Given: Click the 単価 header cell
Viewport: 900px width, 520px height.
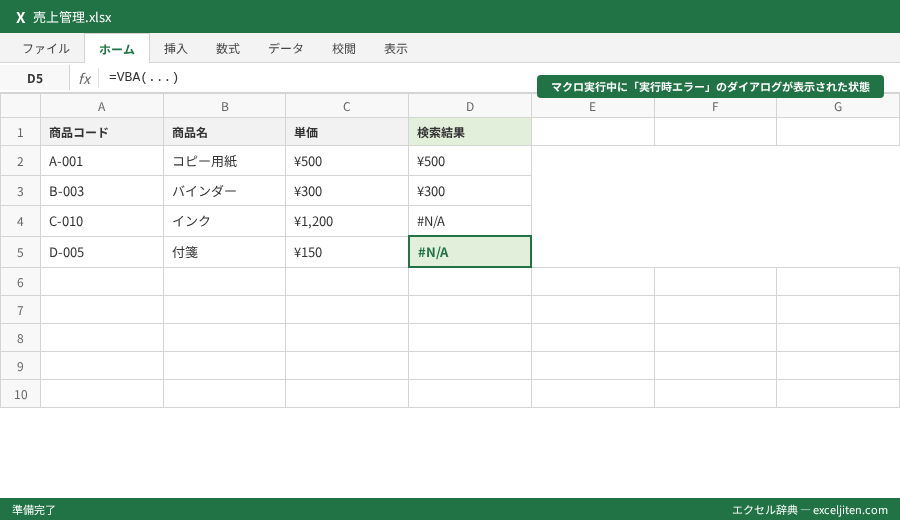Looking at the screenshot, I should [347, 132].
